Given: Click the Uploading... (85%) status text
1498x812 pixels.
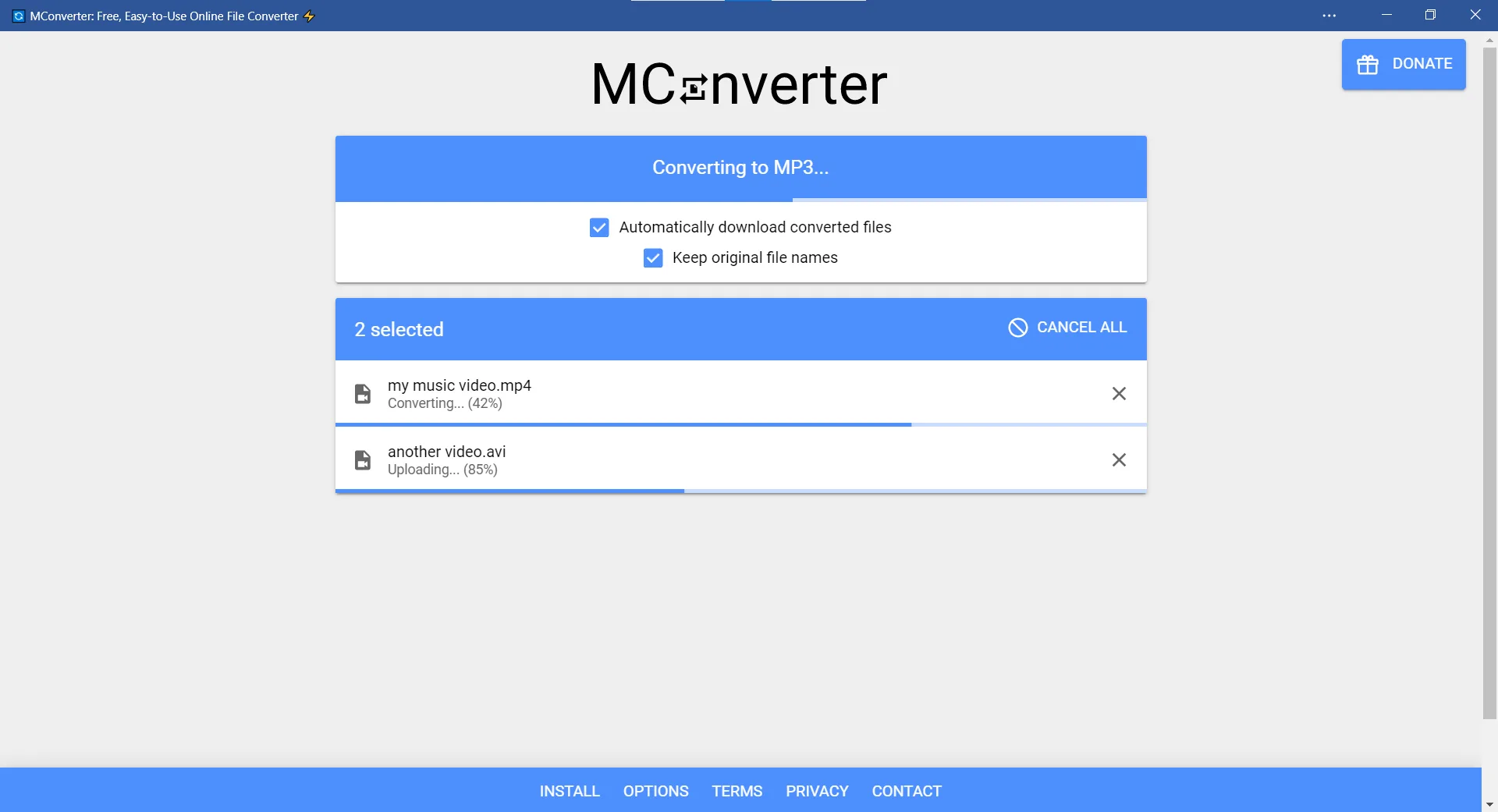Looking at the screenshot, I should coord(442,470).
